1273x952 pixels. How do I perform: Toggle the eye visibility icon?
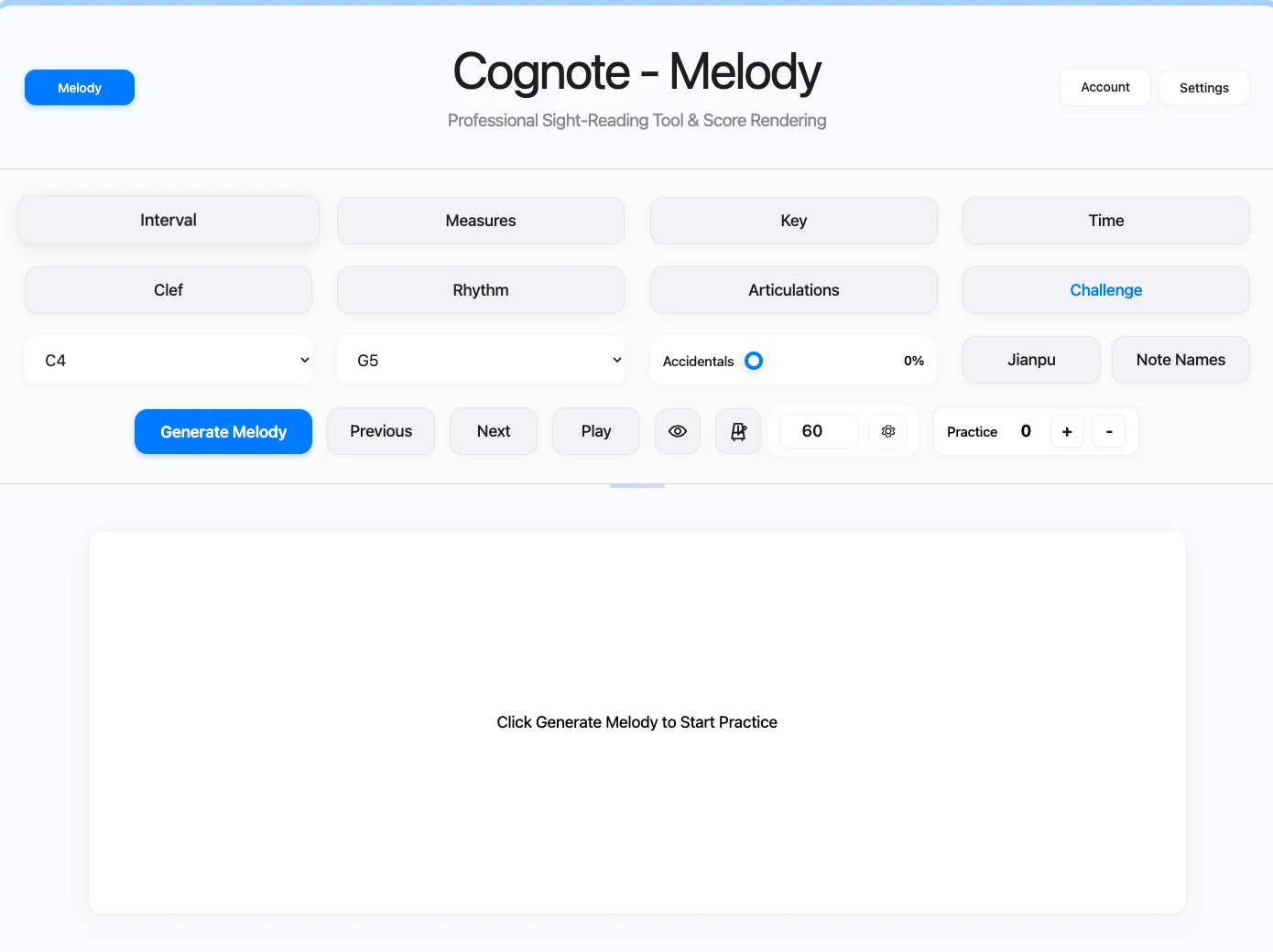point(678,431)
